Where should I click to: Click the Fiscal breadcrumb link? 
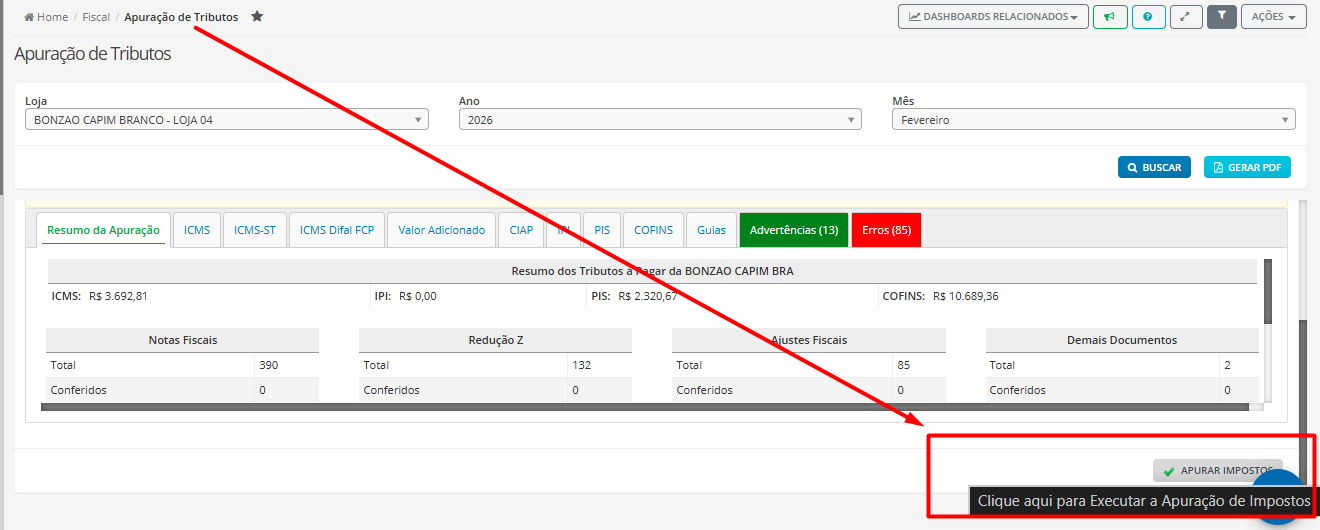[96, 17]
